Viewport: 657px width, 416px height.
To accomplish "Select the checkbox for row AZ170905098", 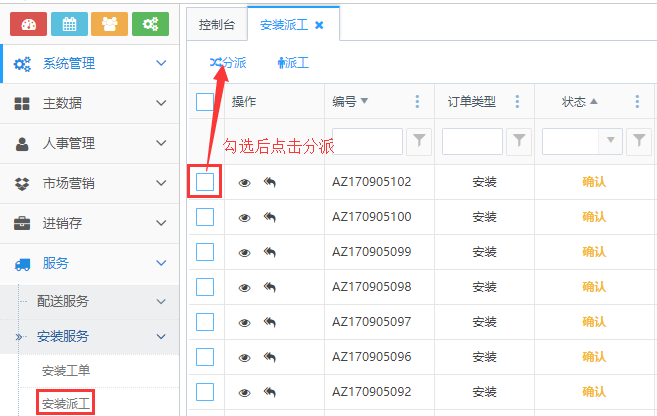I will 205,287.
